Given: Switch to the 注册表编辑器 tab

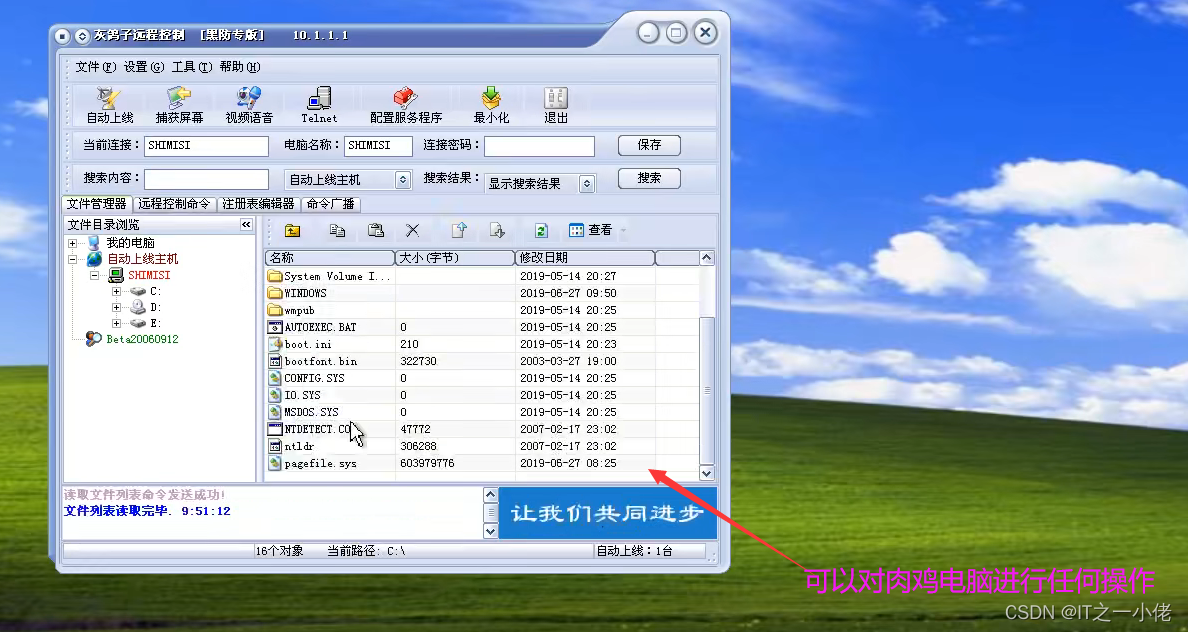Looking at the screenshot, I should [x=258, y=204].
